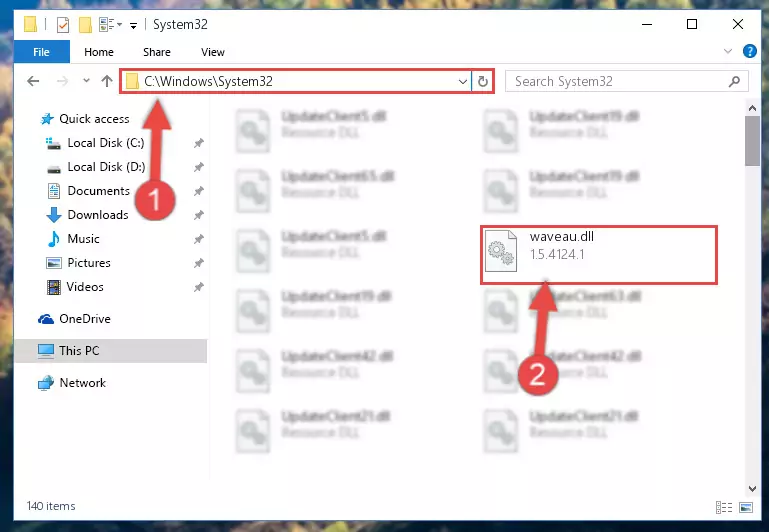The width and height of the screenshot is (769, 532).
Task: Switch to Large icons view in status bar
Action: tap(746, 507)
